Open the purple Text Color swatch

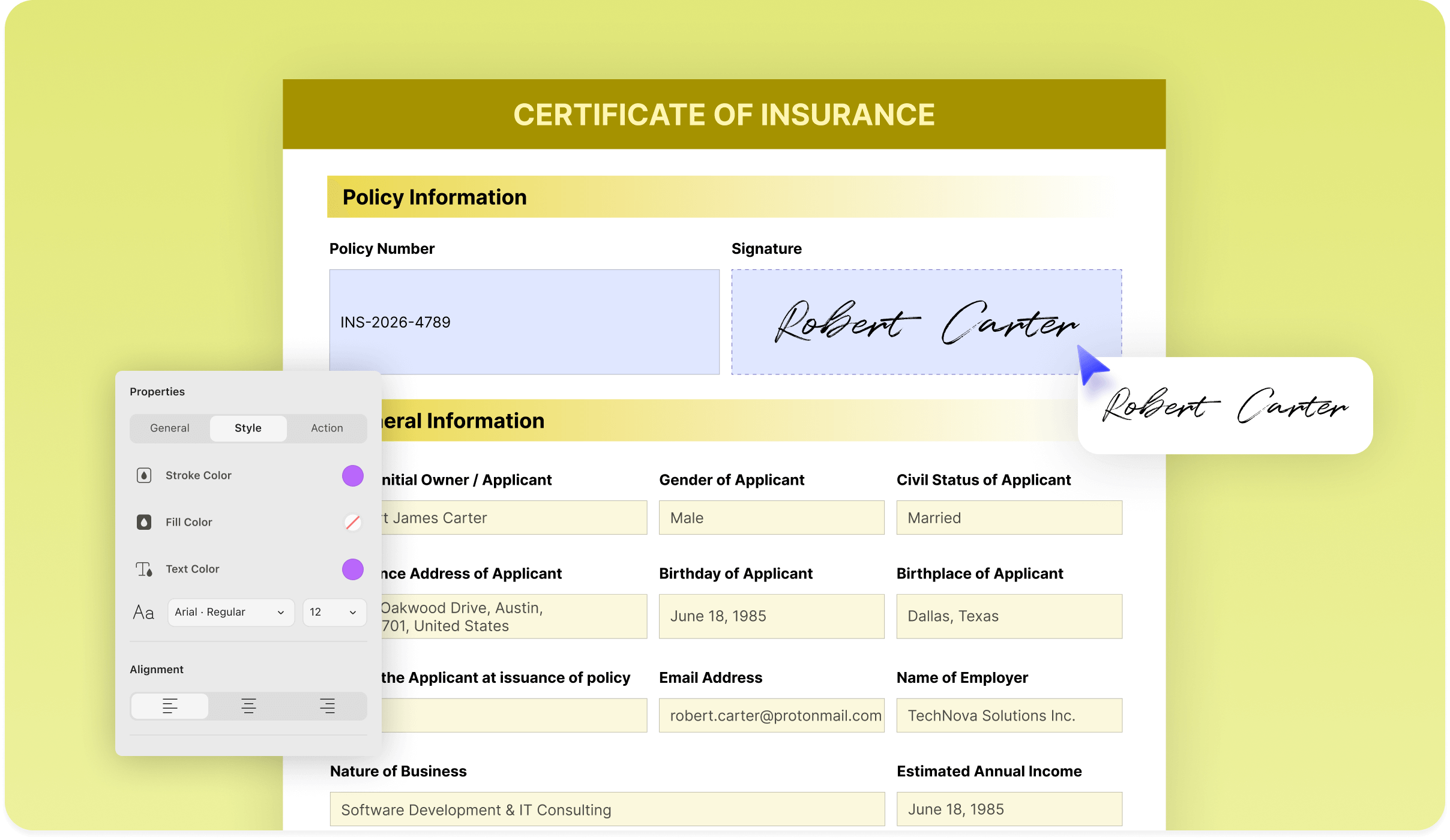[x=353, y=569]
